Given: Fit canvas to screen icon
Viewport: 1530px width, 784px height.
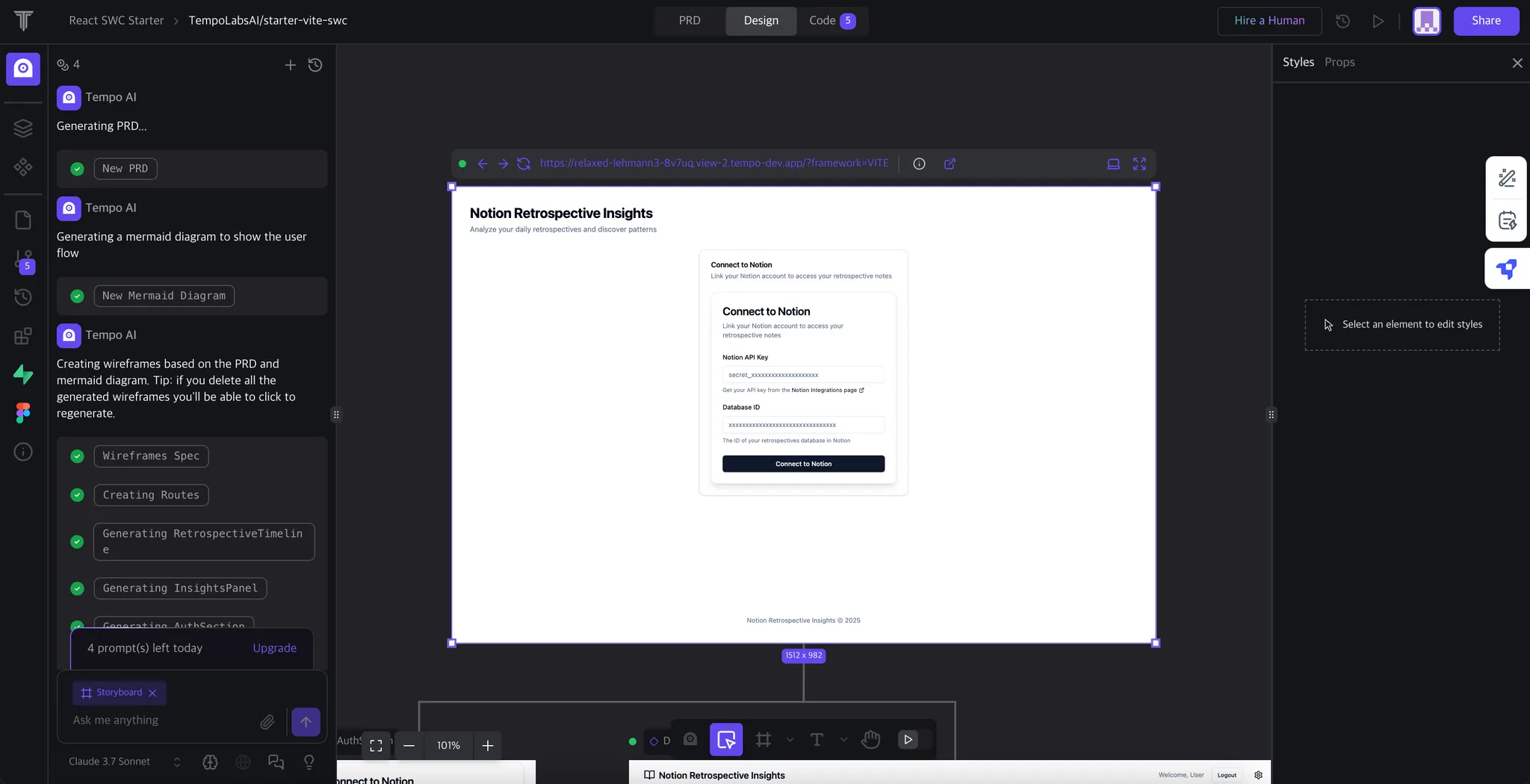Looking at the screenshot, I should pyautogui.click(x=376, y=746).
